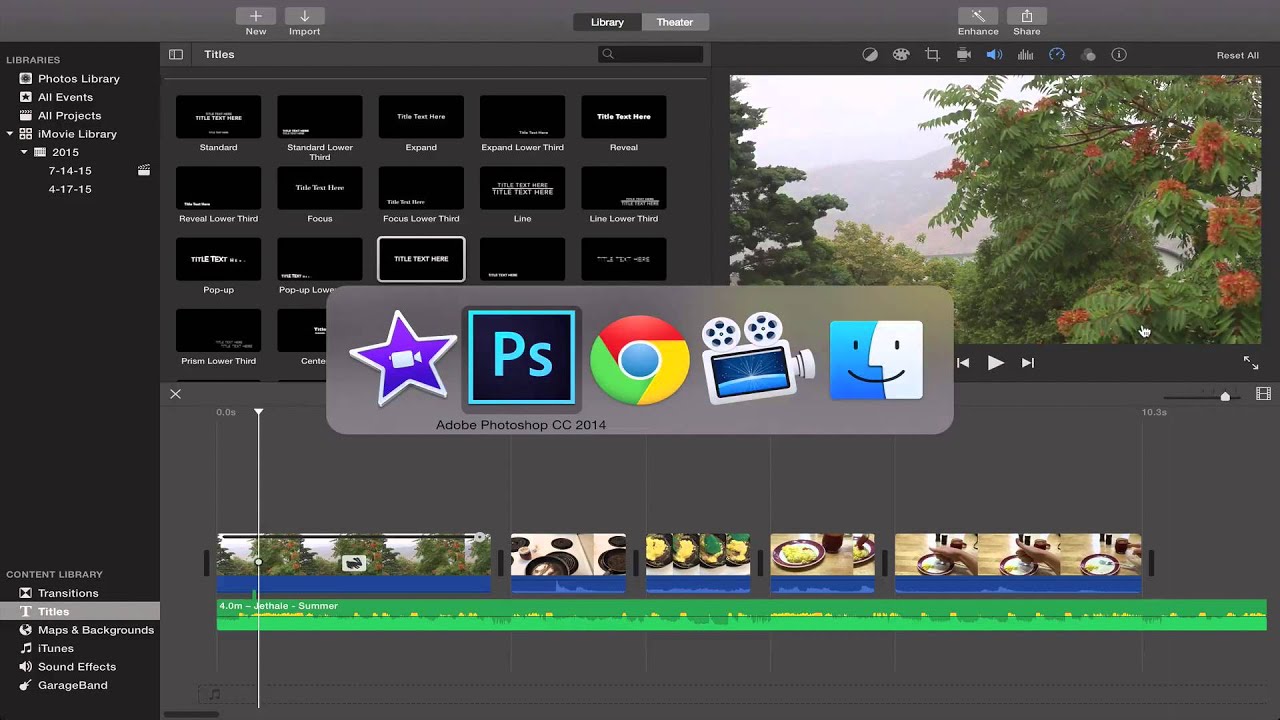
Task: Select the first tree clip in timeline
Action: click(354, 563)
